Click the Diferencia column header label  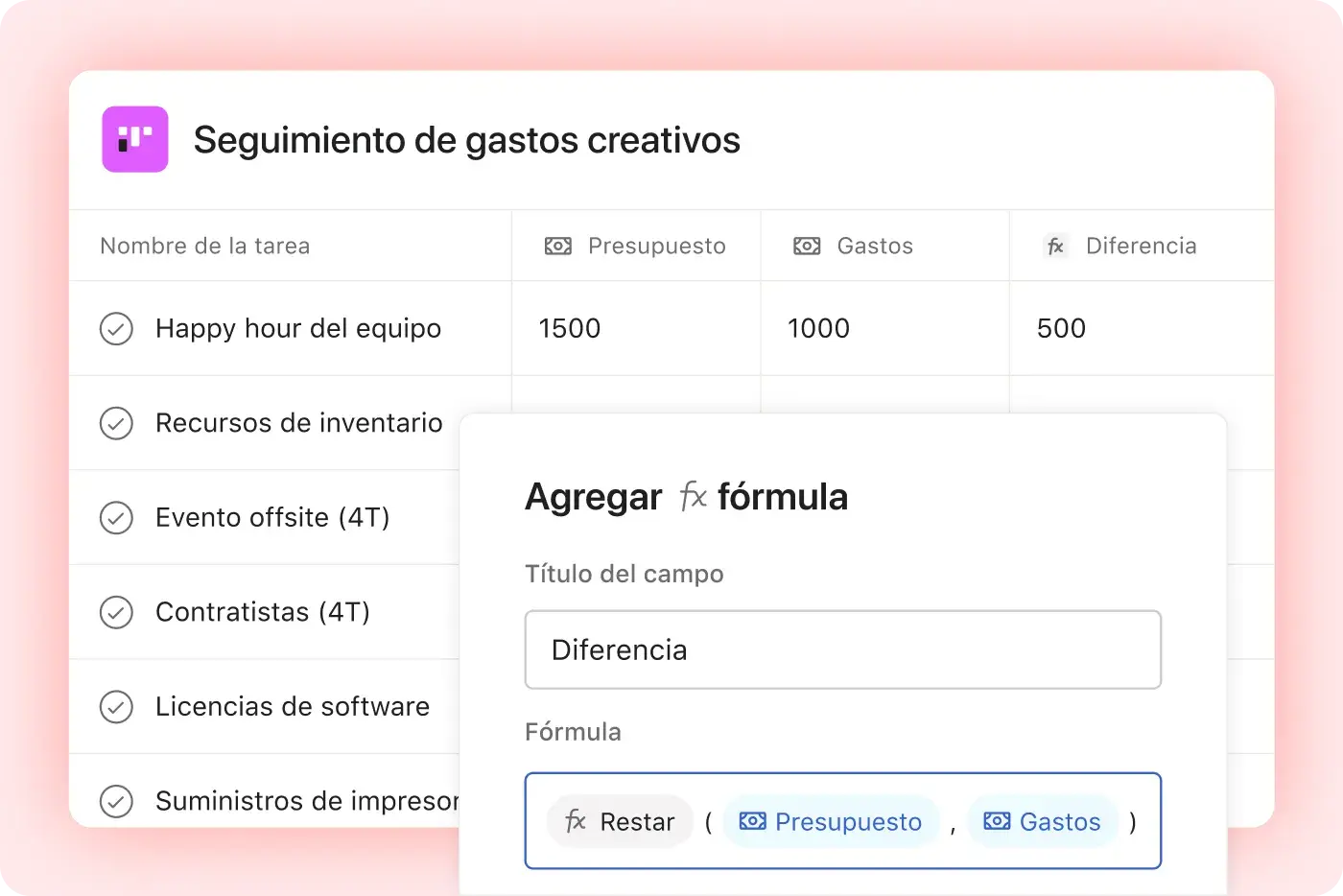tap(1142, 246)
